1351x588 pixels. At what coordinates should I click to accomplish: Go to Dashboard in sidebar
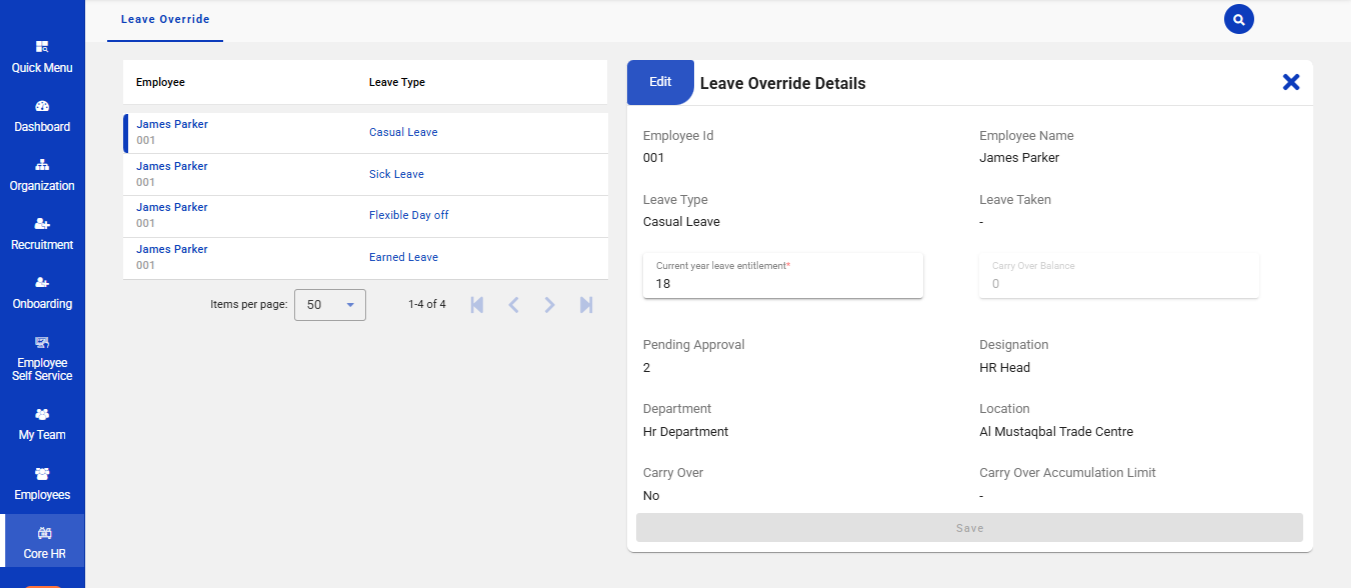42,116
